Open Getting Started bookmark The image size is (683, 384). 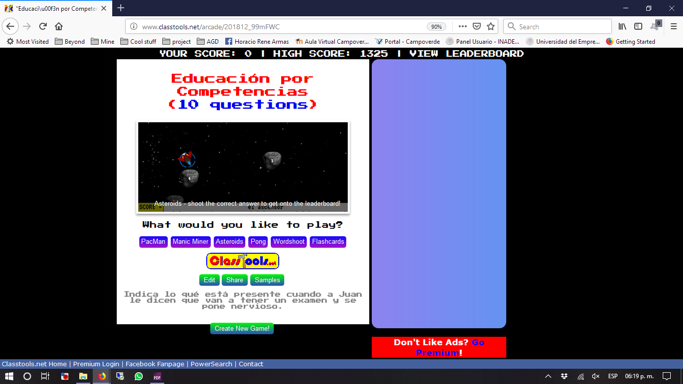pos(630,41)
